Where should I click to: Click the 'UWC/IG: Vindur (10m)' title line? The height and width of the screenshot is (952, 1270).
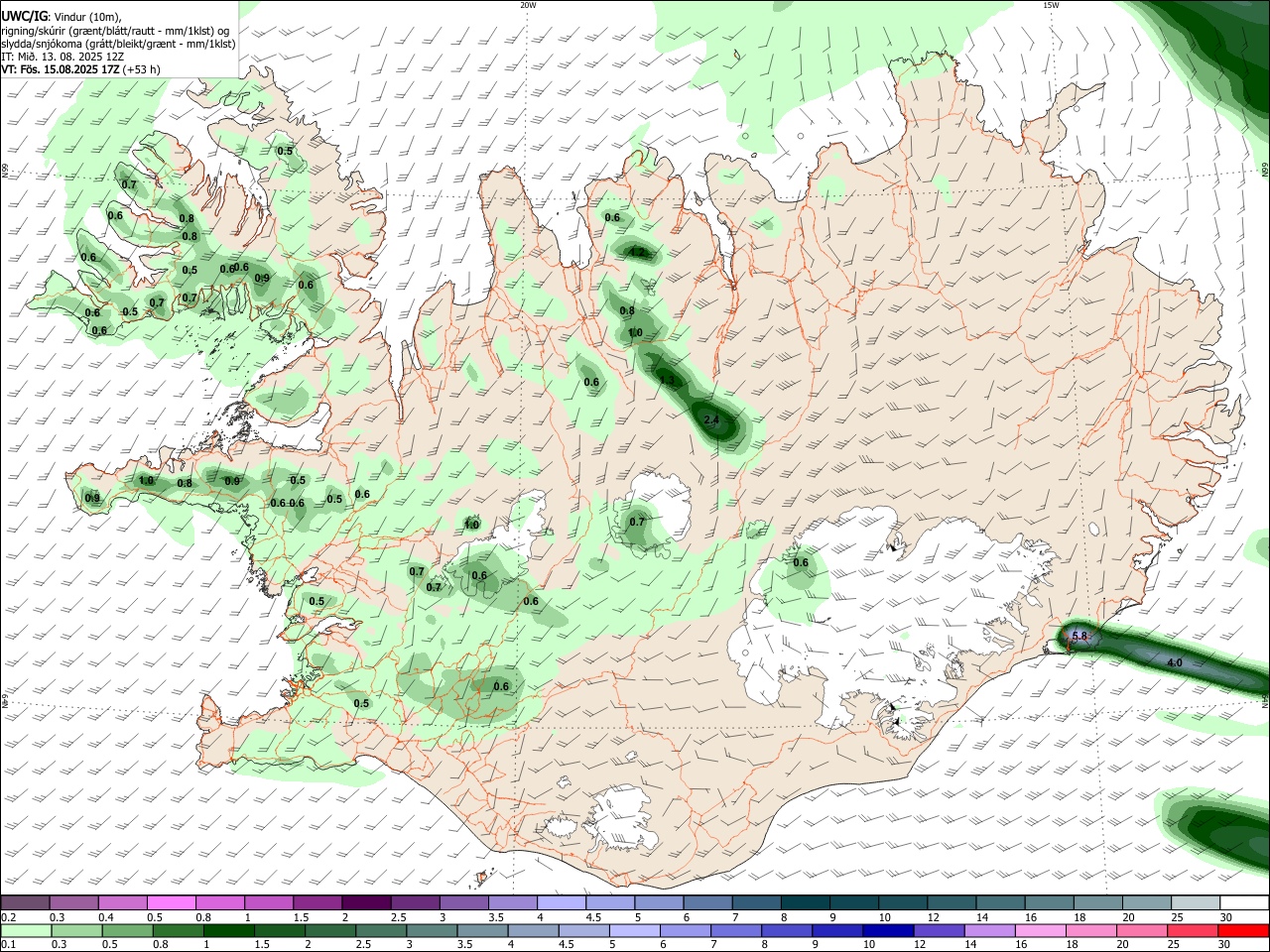click(62, 16)
